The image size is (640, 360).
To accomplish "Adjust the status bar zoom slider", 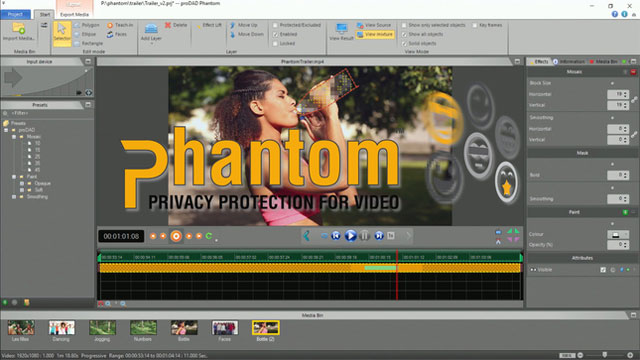I will [x=604, y=355].
